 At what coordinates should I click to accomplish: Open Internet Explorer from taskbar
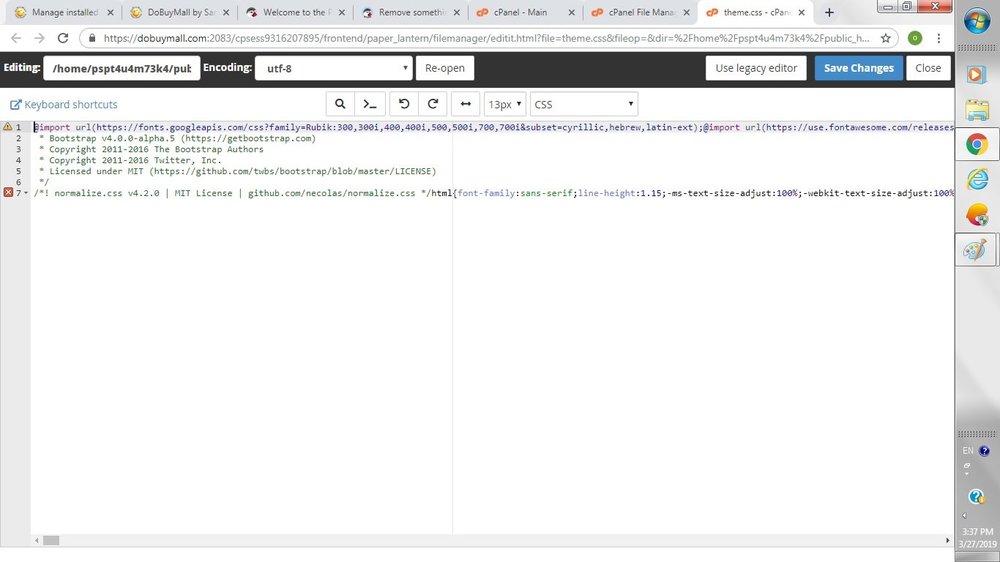tap(976, 179)
